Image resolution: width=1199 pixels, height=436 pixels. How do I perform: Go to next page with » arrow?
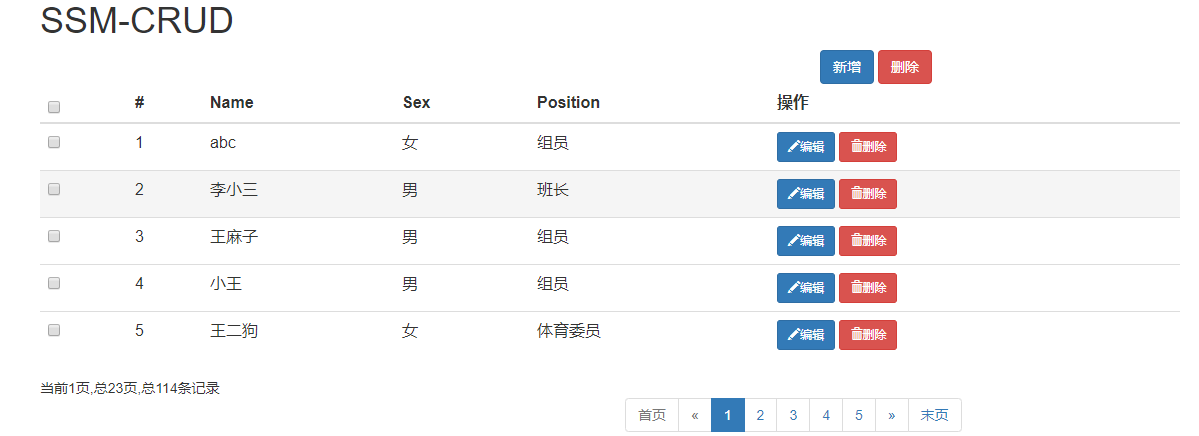[892, 415]
